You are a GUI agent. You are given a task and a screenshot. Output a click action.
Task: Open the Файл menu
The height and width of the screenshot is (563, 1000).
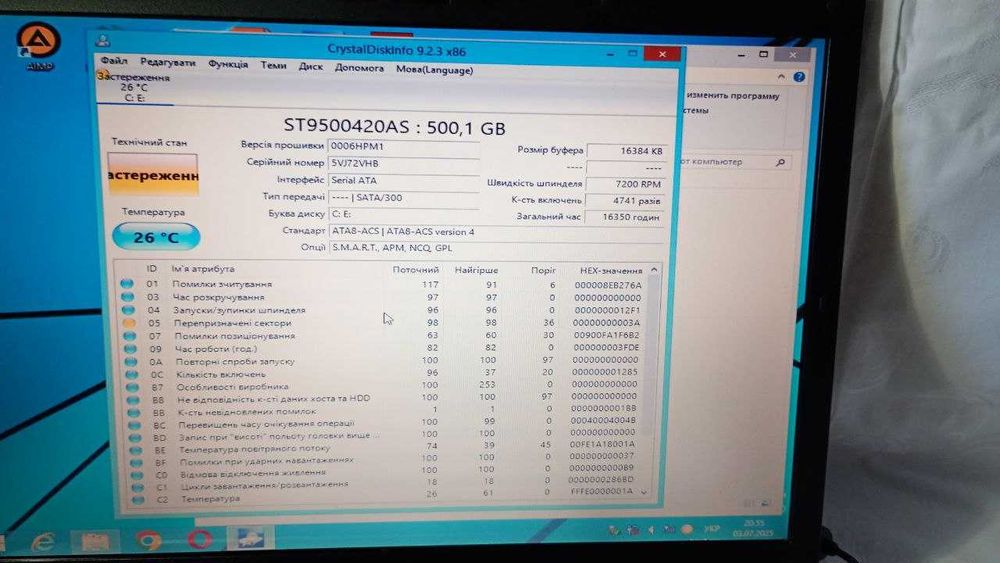[x=114, y=61]
